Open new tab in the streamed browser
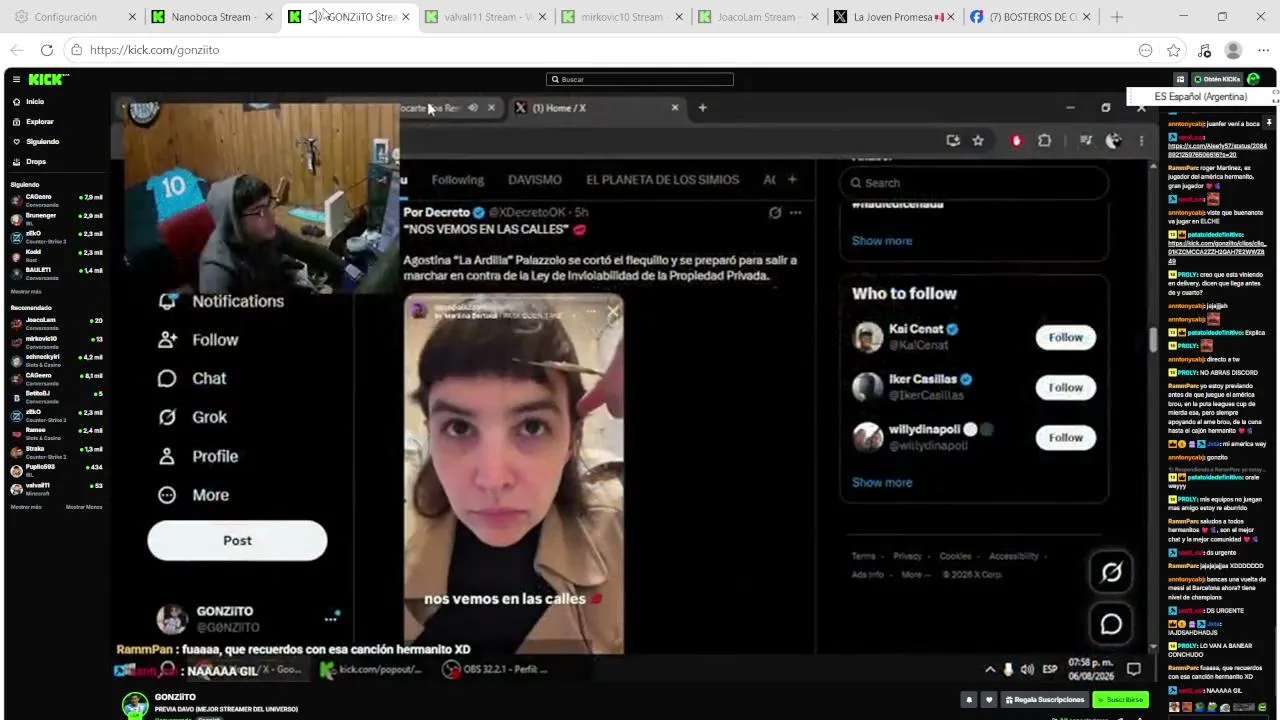This screenshot has height=720, width=1280. [x=702, y=108]
